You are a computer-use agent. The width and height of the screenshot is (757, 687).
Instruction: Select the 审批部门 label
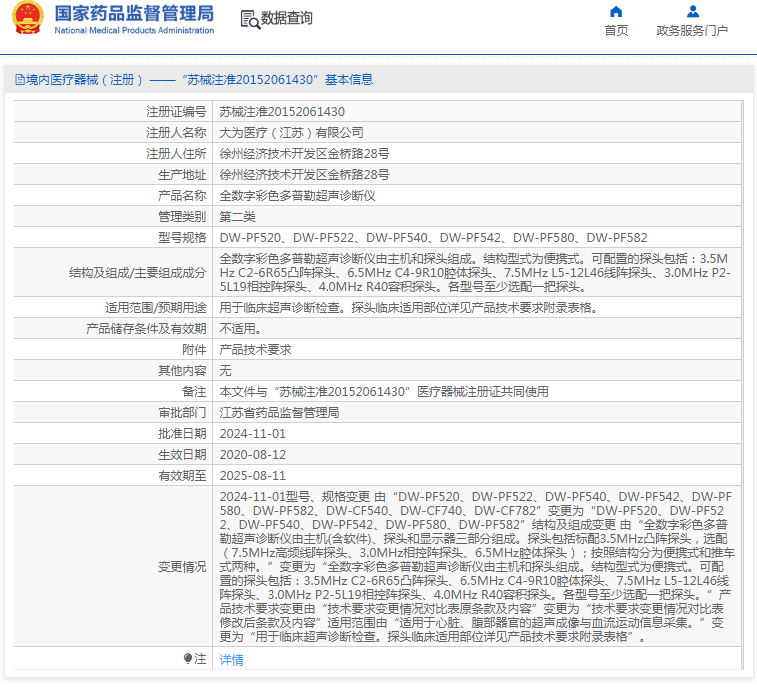click(x=182, y=413)
